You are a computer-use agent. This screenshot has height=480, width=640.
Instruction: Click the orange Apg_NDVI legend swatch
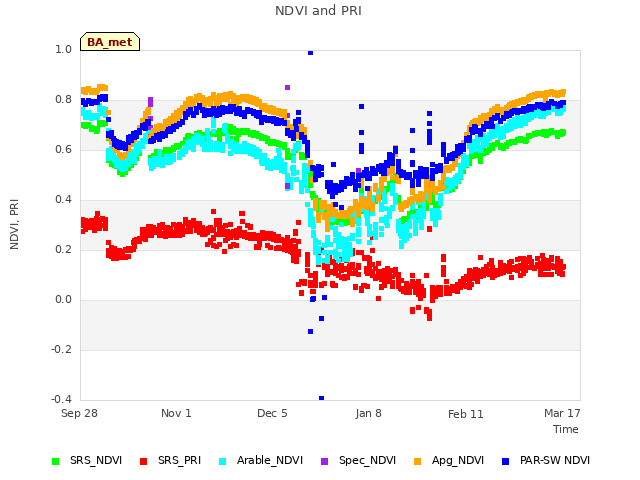pos(418,462)
